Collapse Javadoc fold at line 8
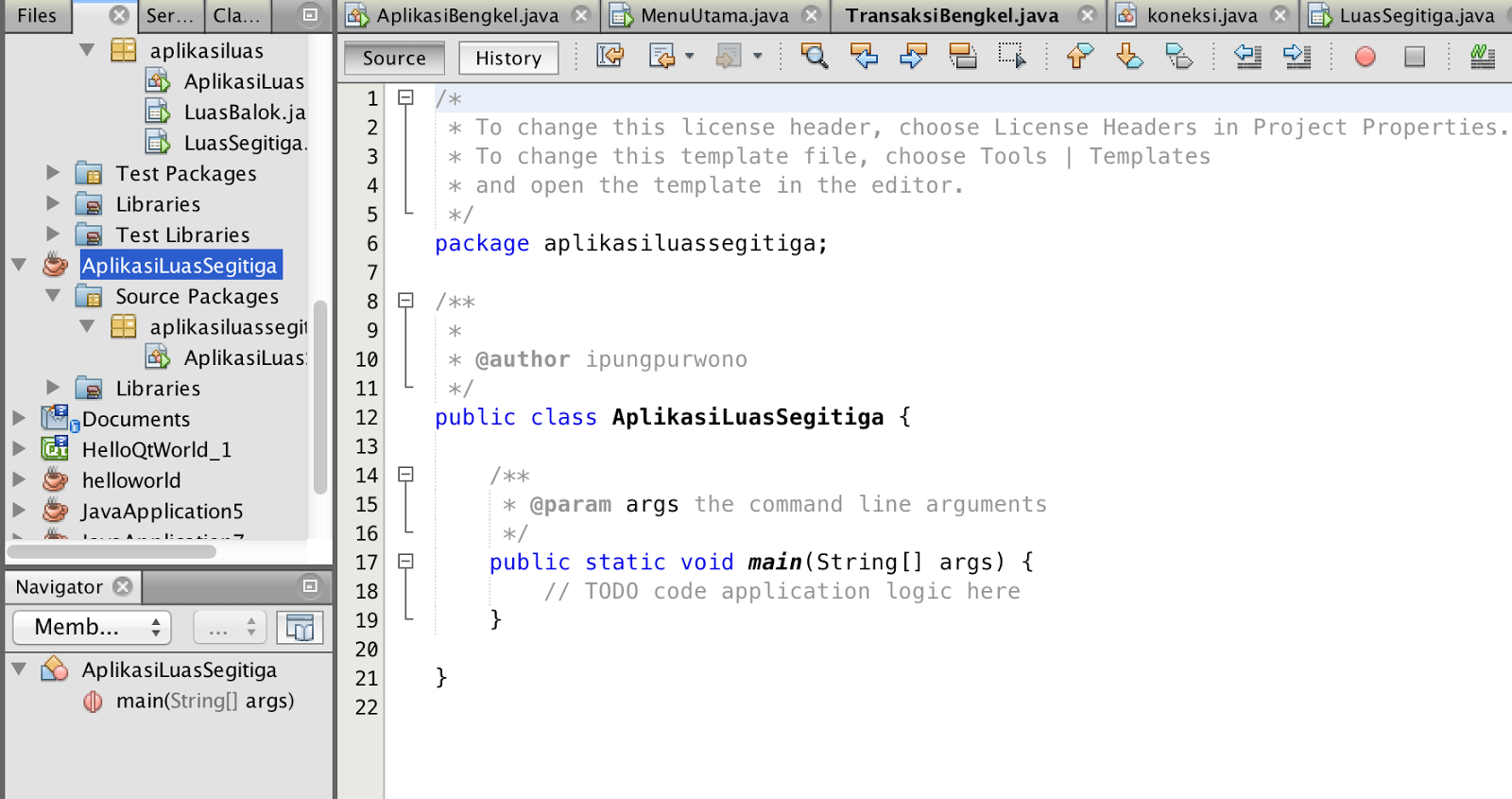Image resolution: width=1512 pixels, height=799 pixels. (x=405, y=301)
